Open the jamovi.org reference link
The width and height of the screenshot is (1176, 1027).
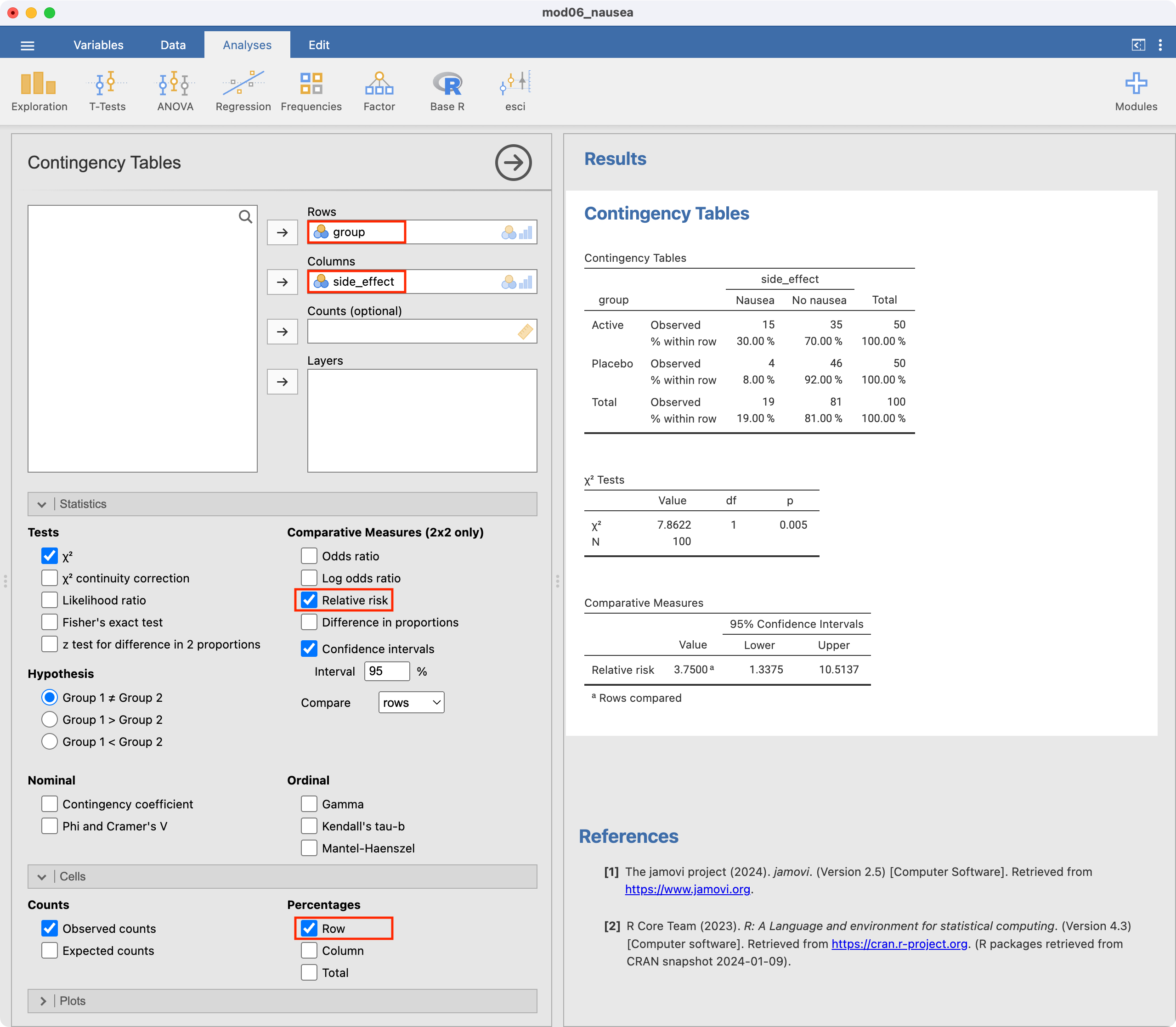[687, 890]
